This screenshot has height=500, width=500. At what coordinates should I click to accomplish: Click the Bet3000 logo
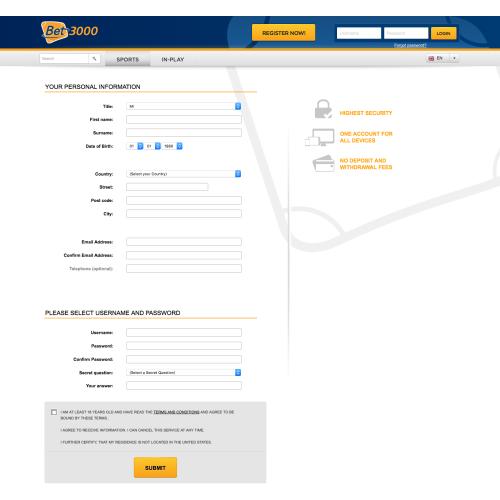point(69,32)
